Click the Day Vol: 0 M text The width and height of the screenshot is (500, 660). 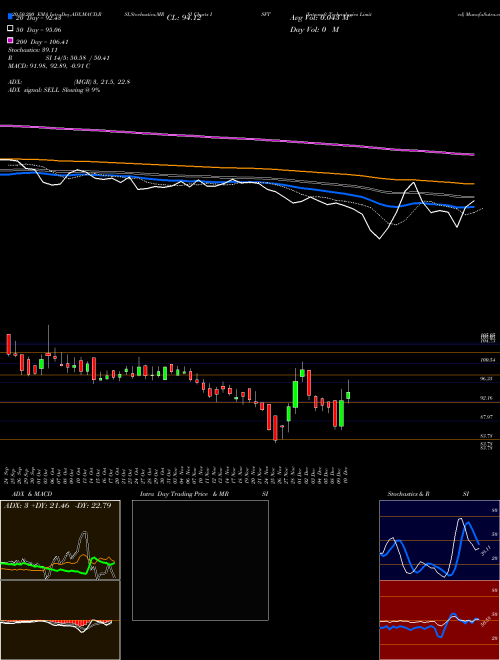pos(314,30)
